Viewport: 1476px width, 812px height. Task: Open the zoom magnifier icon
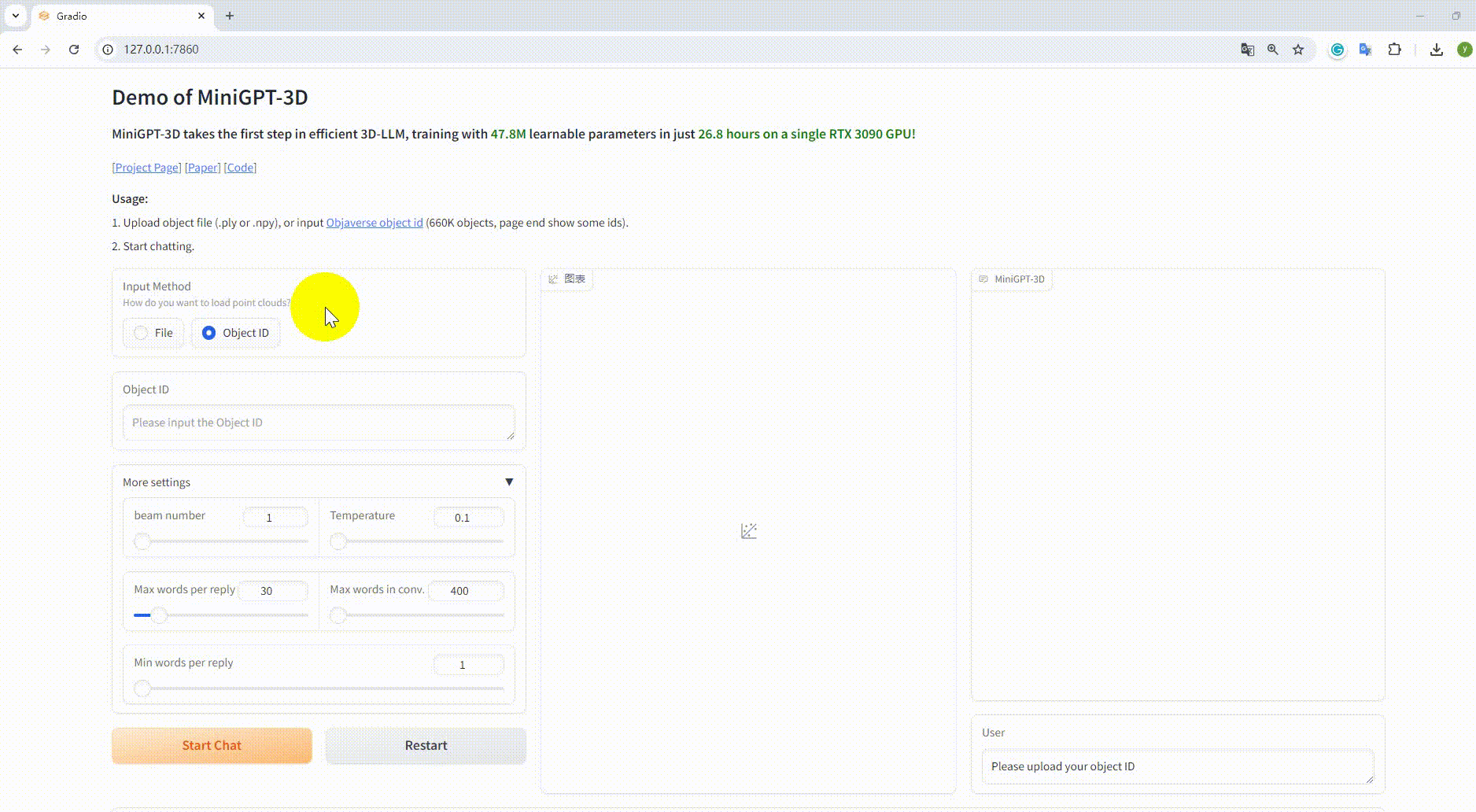coord(1272,50)
